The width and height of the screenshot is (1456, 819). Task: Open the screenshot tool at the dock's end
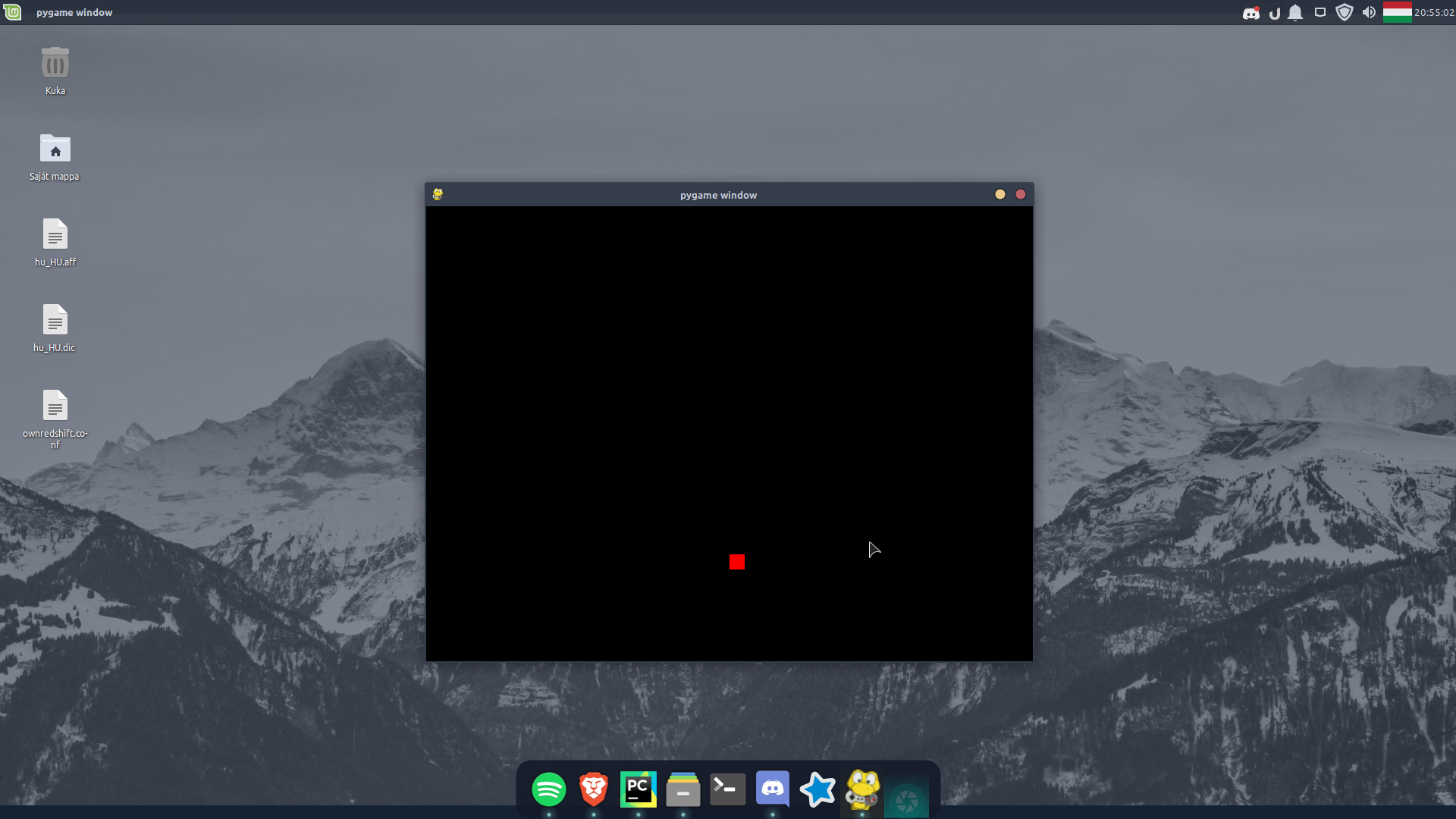click(x=907, y=796)
